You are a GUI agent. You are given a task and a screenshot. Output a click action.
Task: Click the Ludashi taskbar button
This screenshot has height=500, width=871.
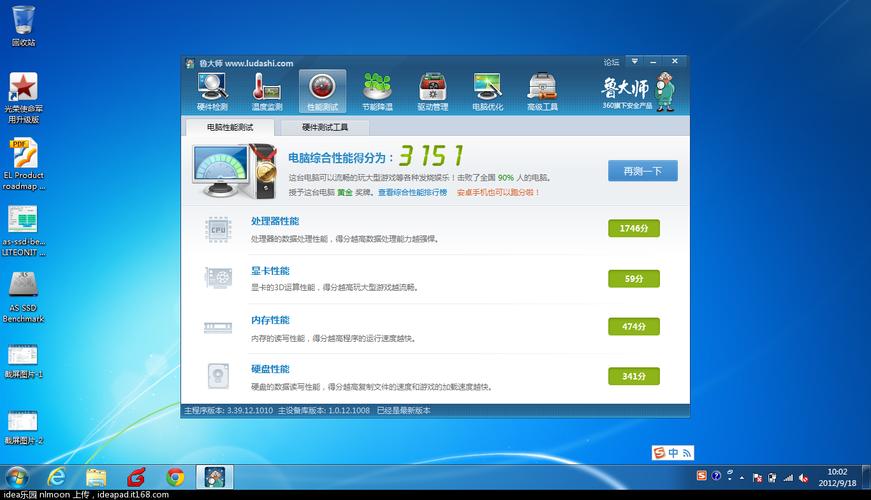[x=214, y=477]
